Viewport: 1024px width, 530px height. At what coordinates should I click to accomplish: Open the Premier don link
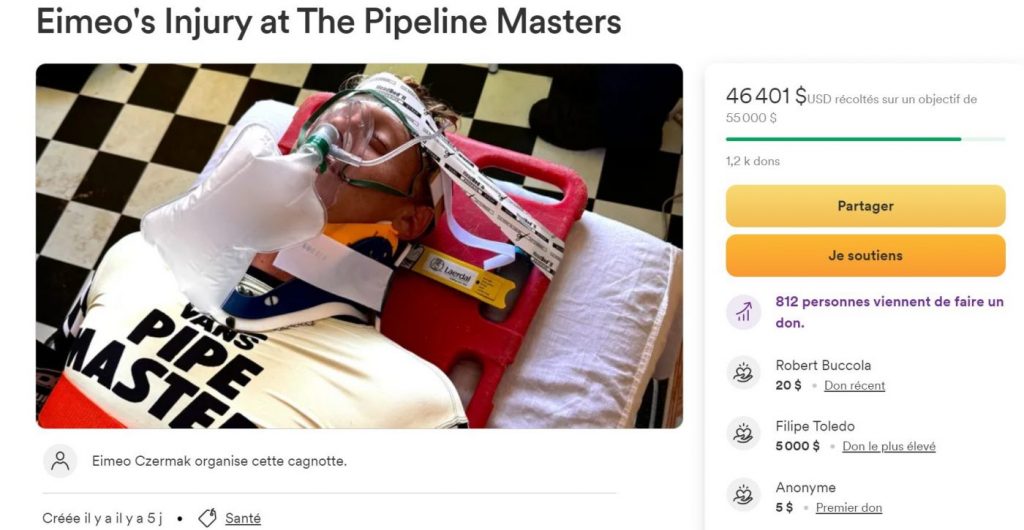coord(848,508)
